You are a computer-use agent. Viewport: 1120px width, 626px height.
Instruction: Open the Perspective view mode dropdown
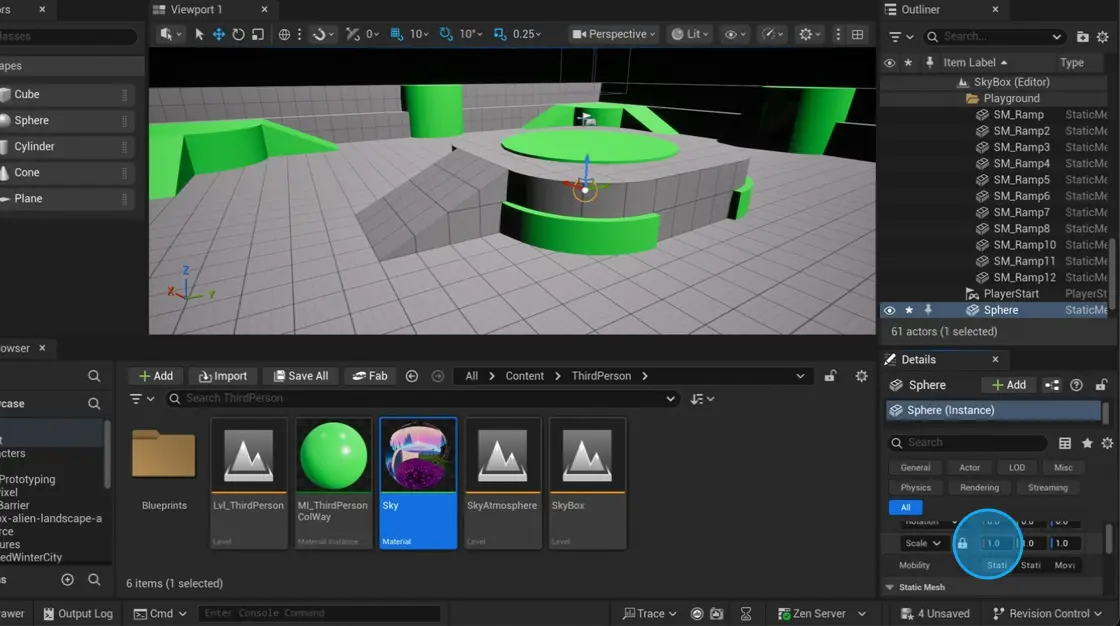point(613,34)
